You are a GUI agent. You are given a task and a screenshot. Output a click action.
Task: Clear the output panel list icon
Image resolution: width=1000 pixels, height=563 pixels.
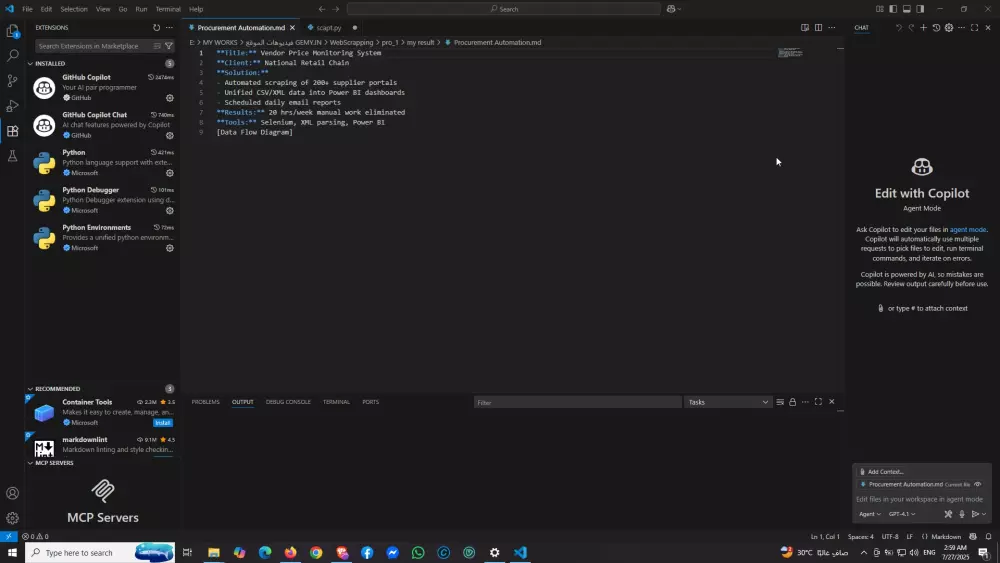pyautogui.click(x=780, y=402)
